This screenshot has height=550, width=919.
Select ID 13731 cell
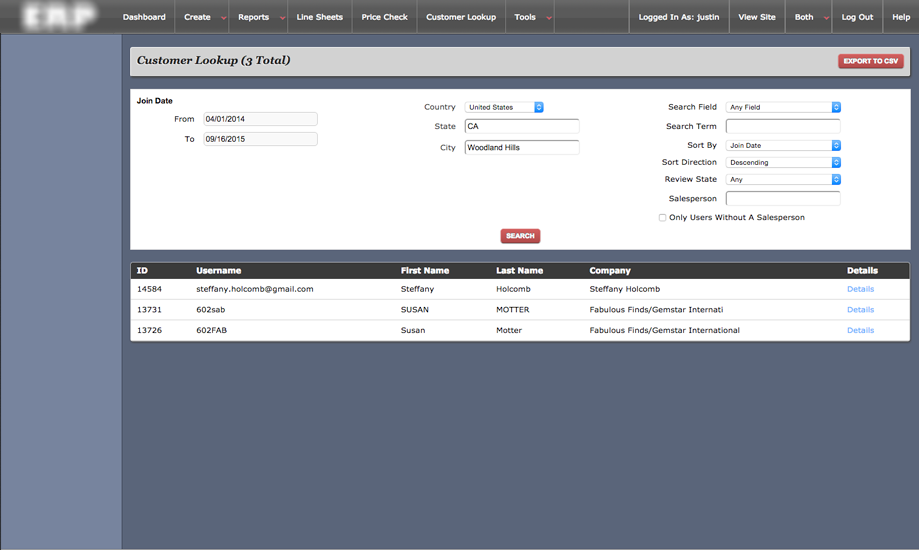pos(149,310)
